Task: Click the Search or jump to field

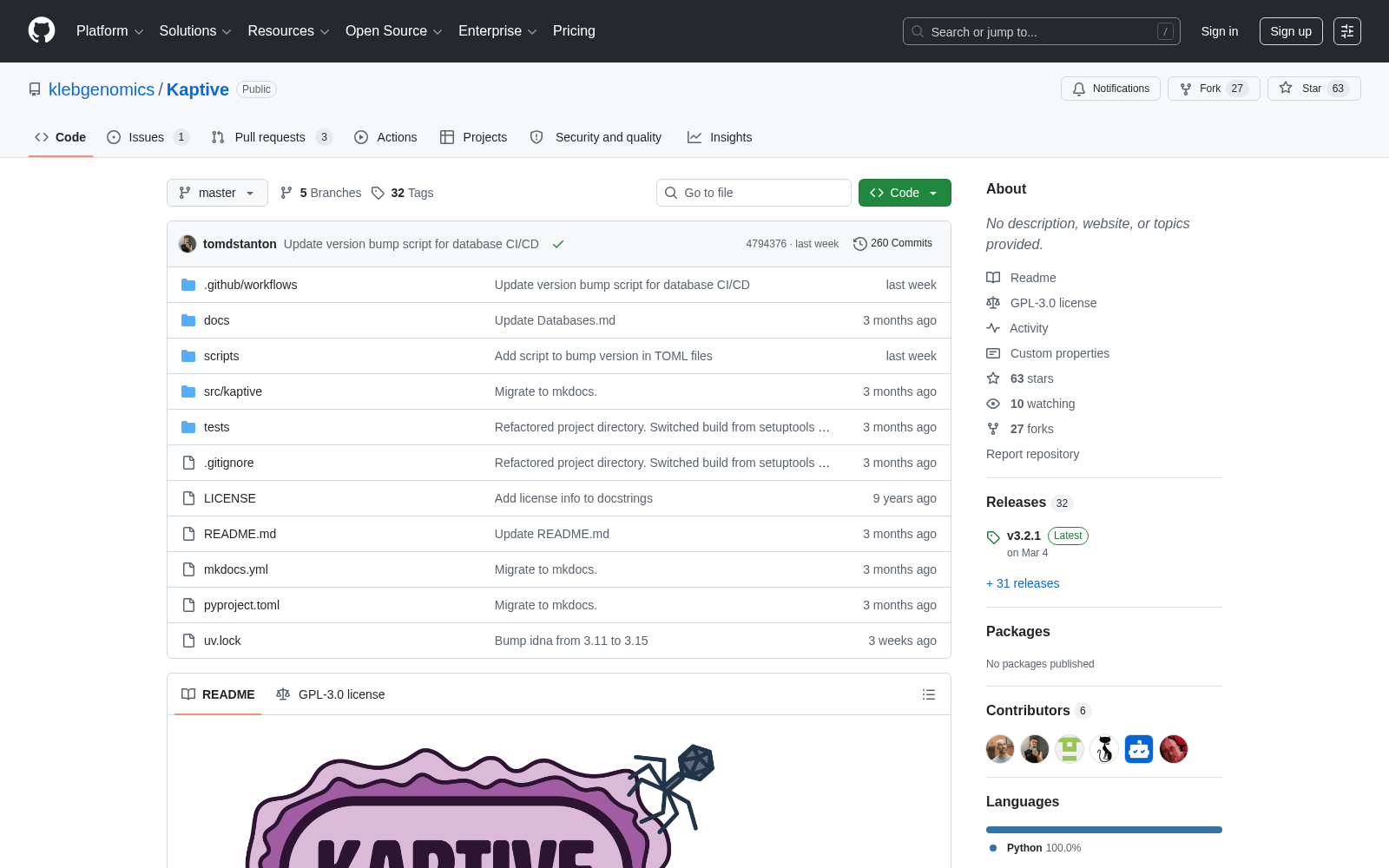Action: 1042,31
